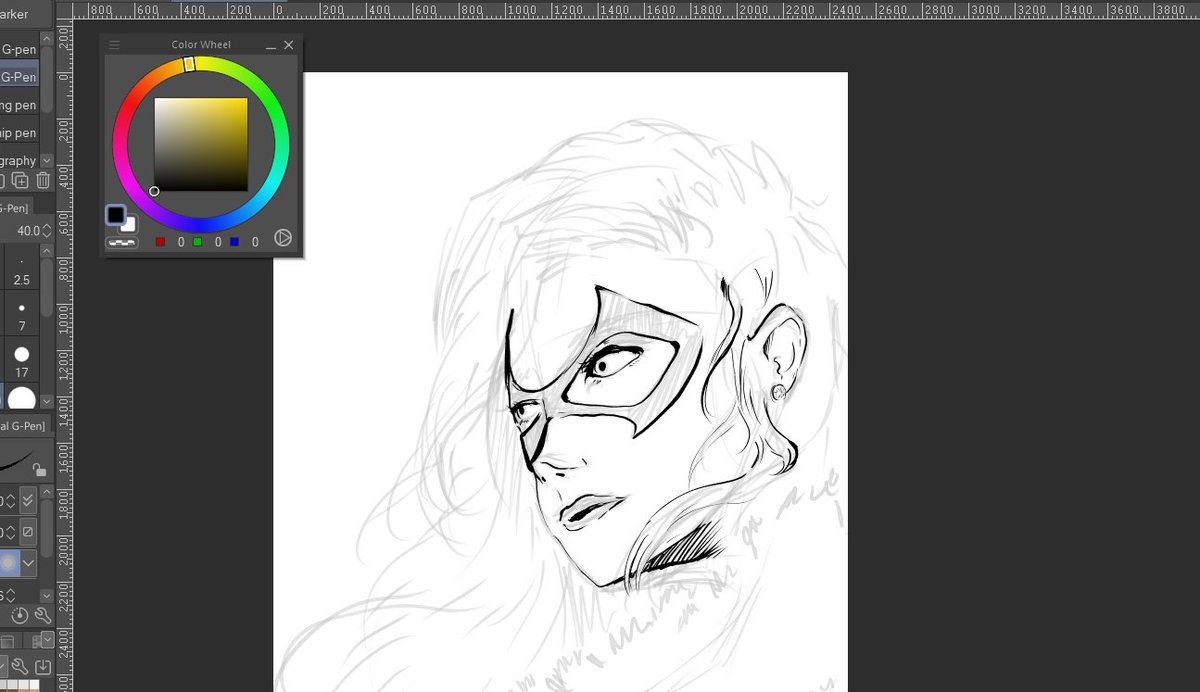
Task: Open brush size dynamics button with double chevron
Action: pos(28,499)
